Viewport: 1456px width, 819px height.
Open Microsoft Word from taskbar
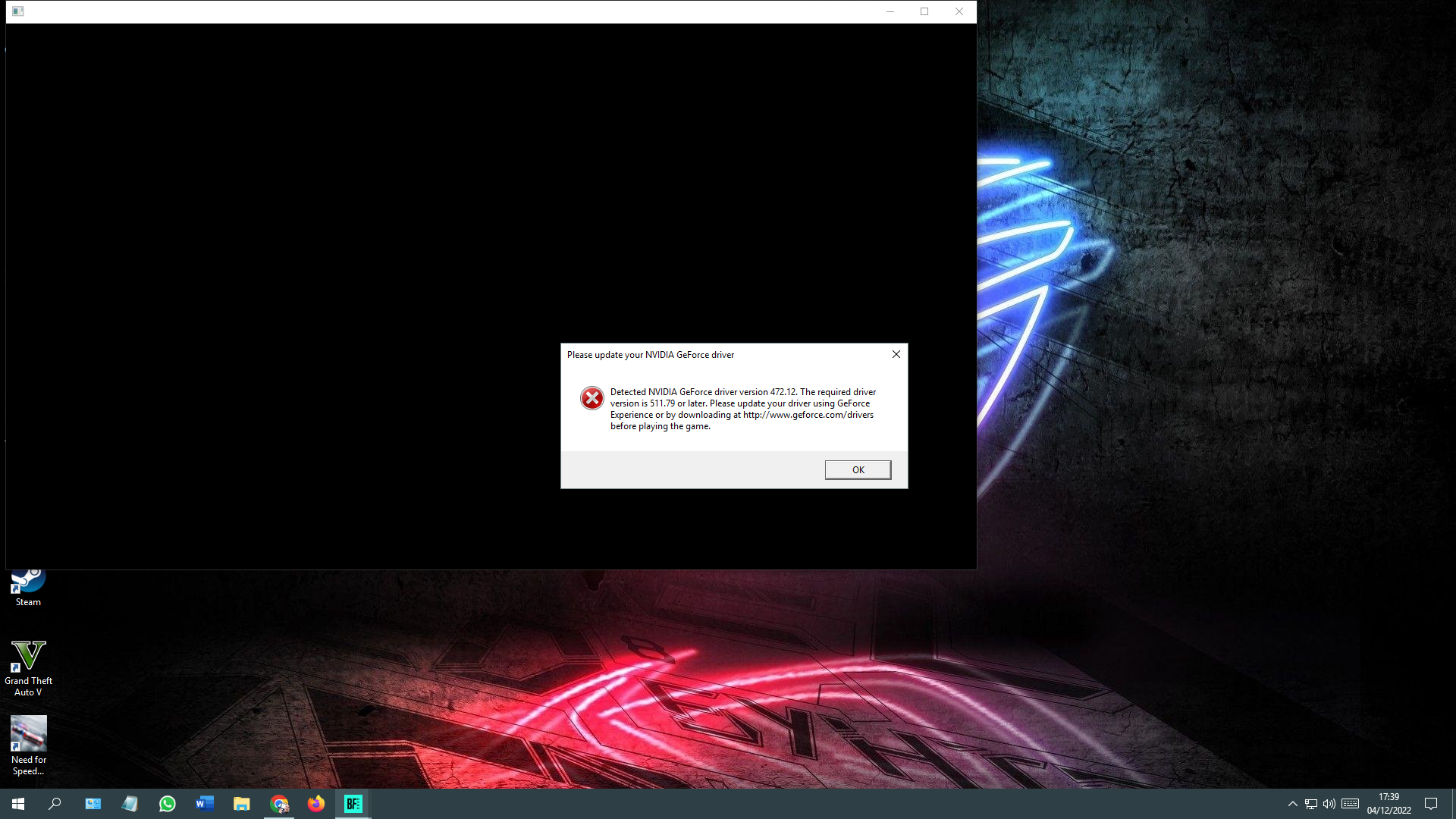coord(204,803)
